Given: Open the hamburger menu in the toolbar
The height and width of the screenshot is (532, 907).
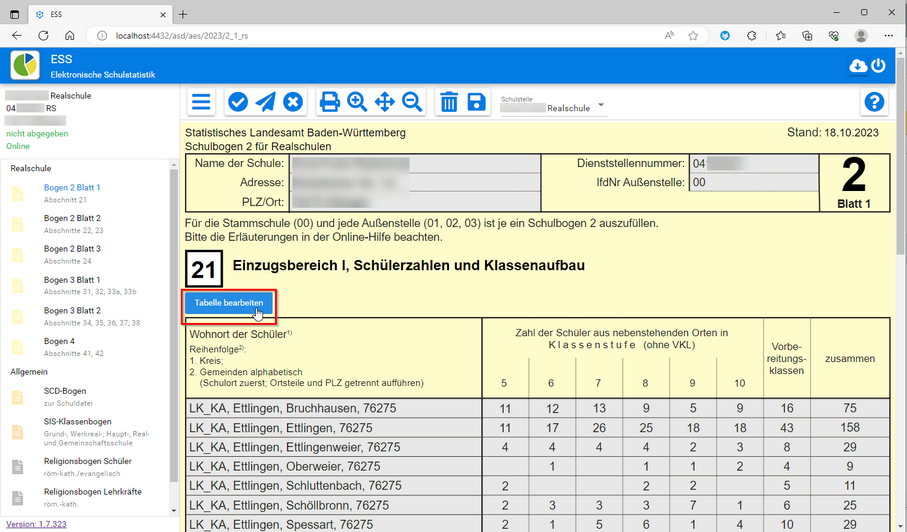Looking at the screenshot, I should (x=202, y=102).
